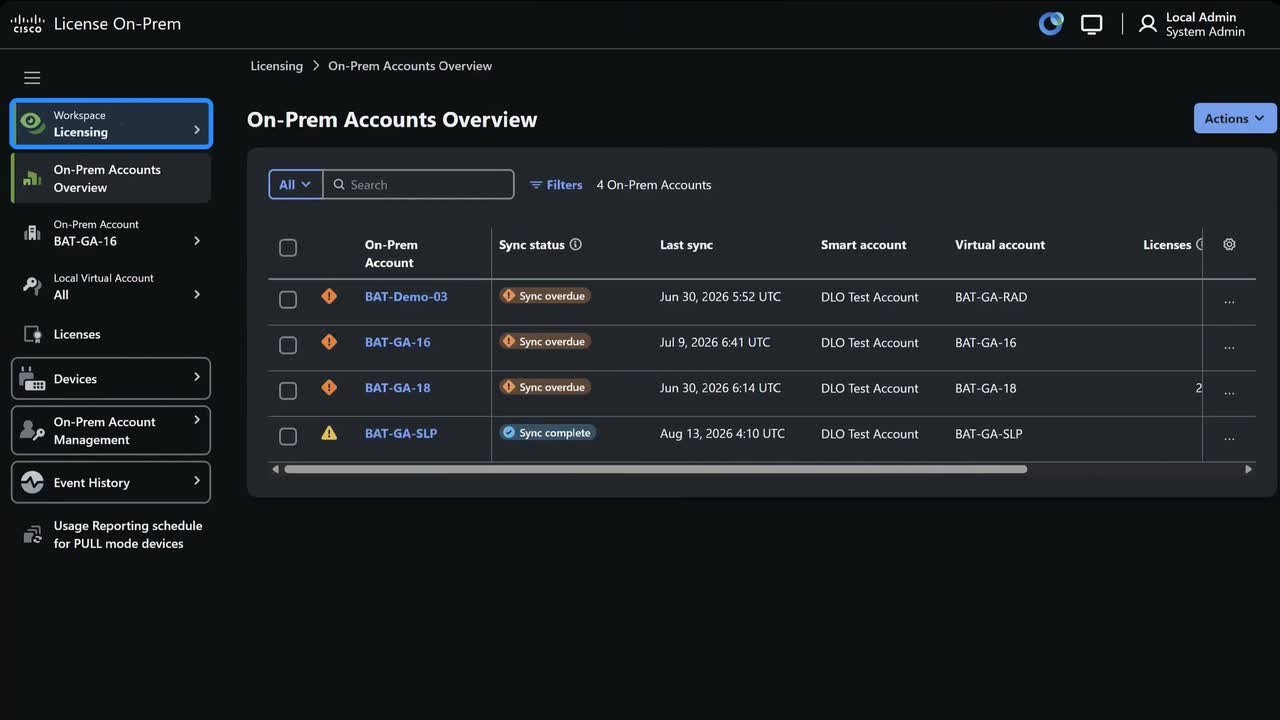Open row actions ellipsis for BAT-GA-SLP
The height and width of the screenshot is (720, 1280).
pos(1229,439)
